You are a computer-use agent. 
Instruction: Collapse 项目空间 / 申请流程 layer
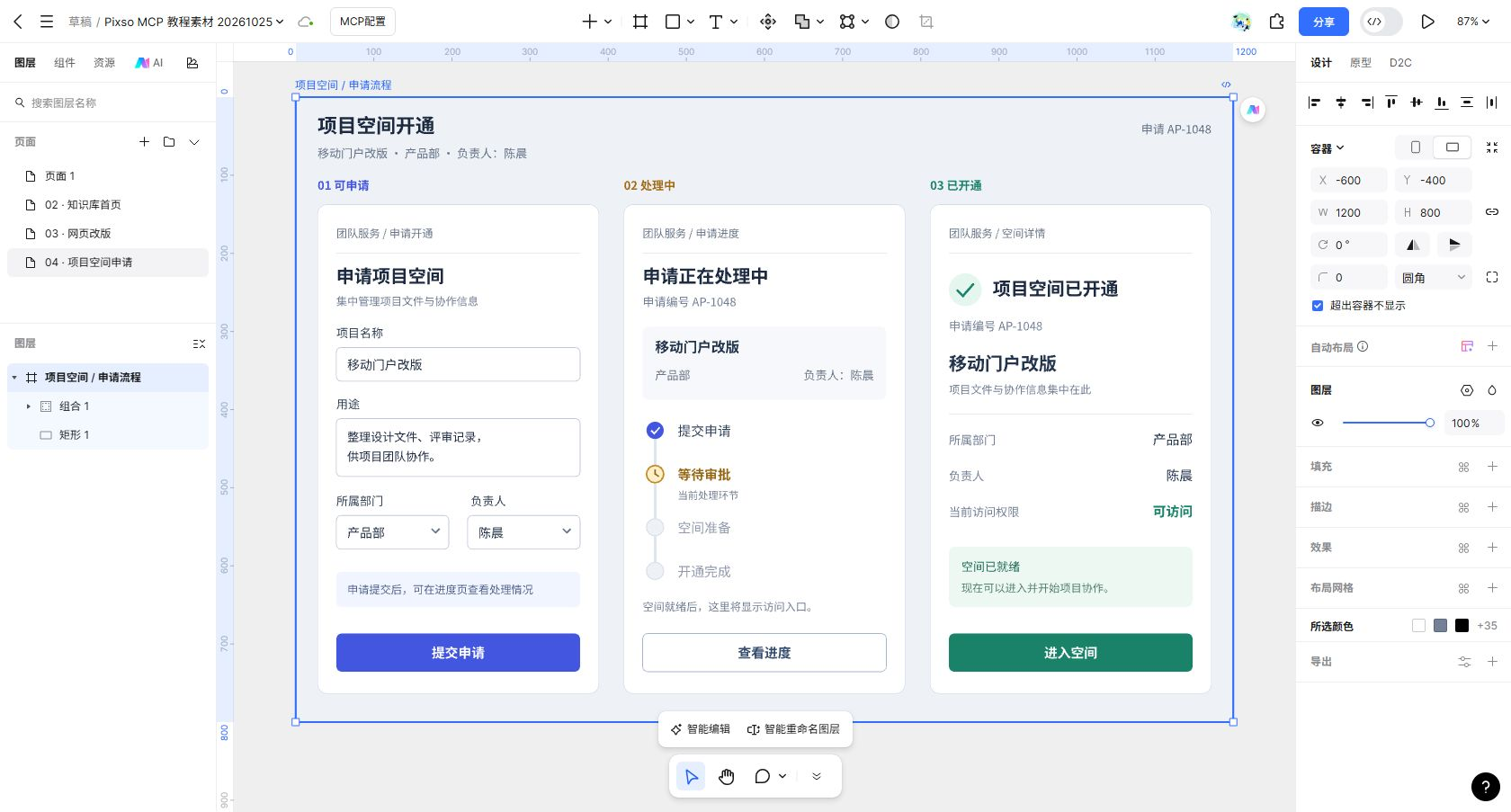click(x=14, y=378)
